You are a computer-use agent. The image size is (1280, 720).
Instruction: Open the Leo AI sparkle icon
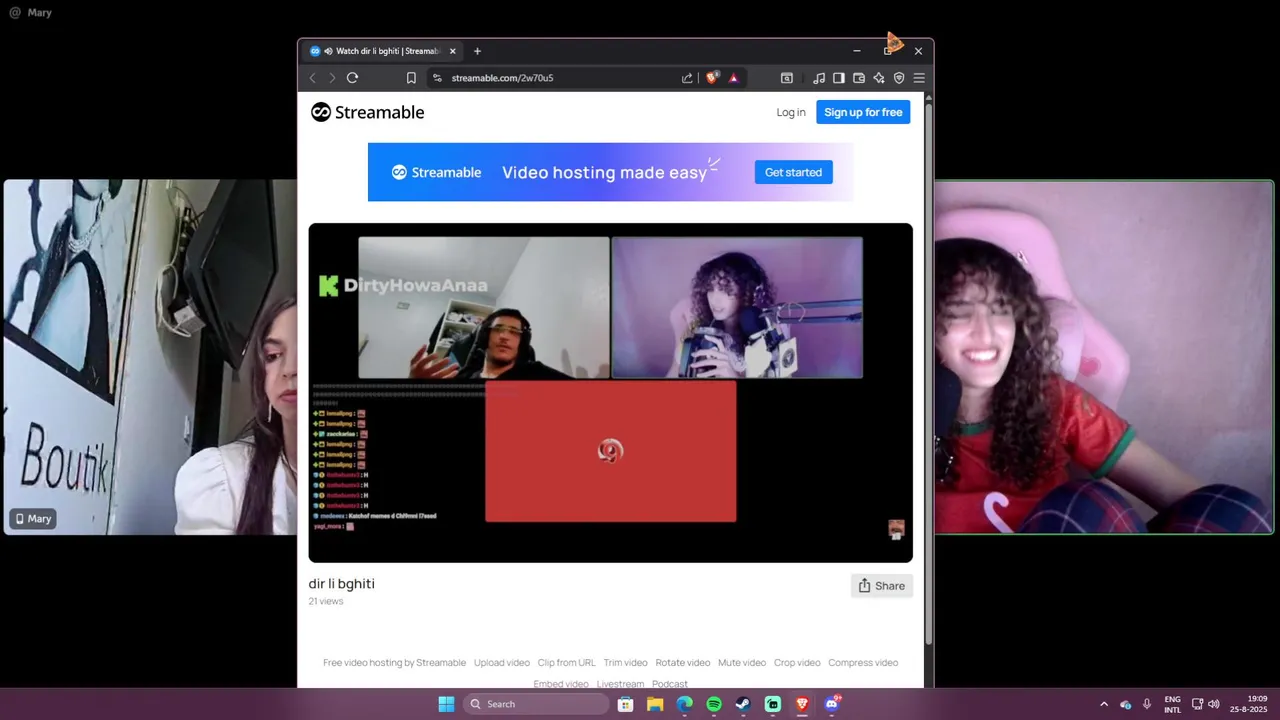click(879, 78)
